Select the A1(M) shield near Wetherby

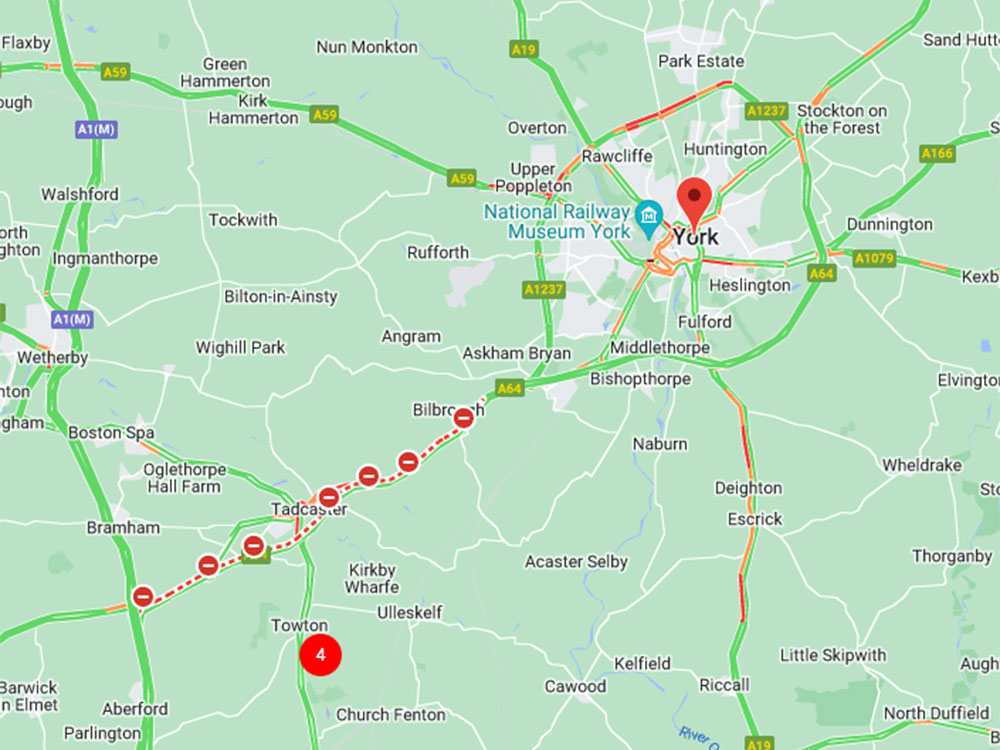click(x=72, y=320)
